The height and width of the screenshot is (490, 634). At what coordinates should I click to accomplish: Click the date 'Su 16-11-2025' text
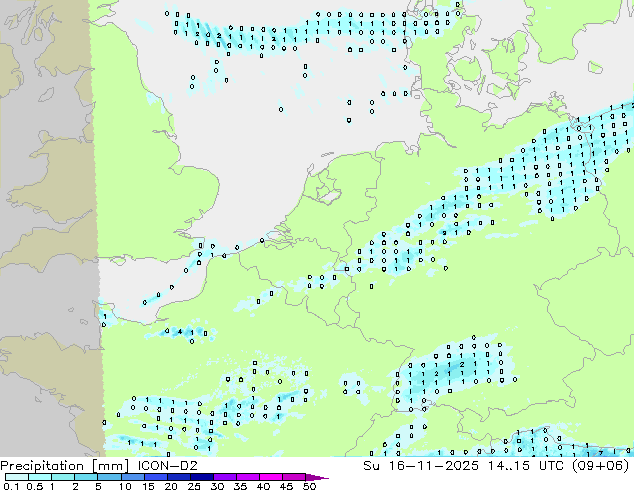[x=421, y=466]
